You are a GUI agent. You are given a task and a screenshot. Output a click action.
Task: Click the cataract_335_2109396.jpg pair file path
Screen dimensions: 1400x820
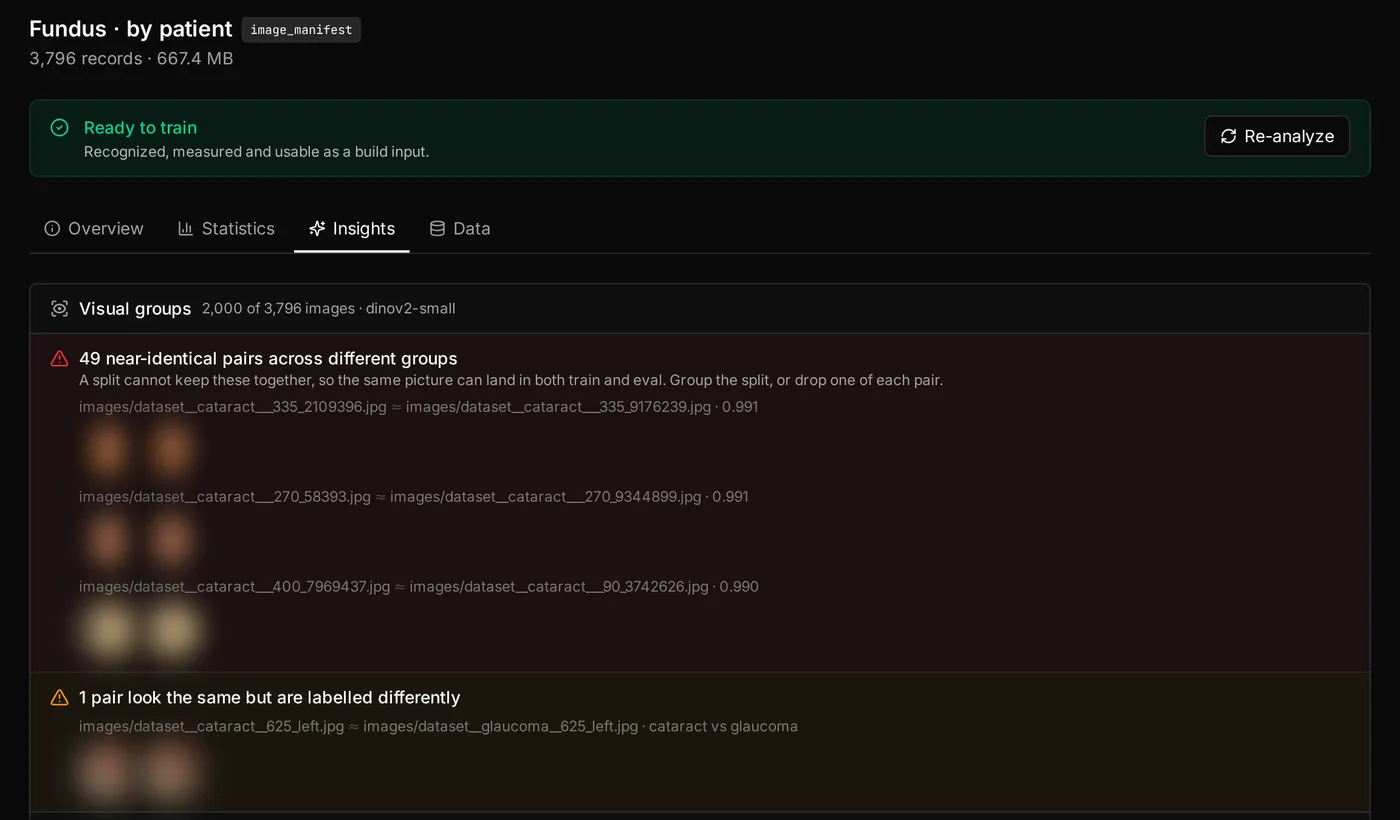coord(418,407)
